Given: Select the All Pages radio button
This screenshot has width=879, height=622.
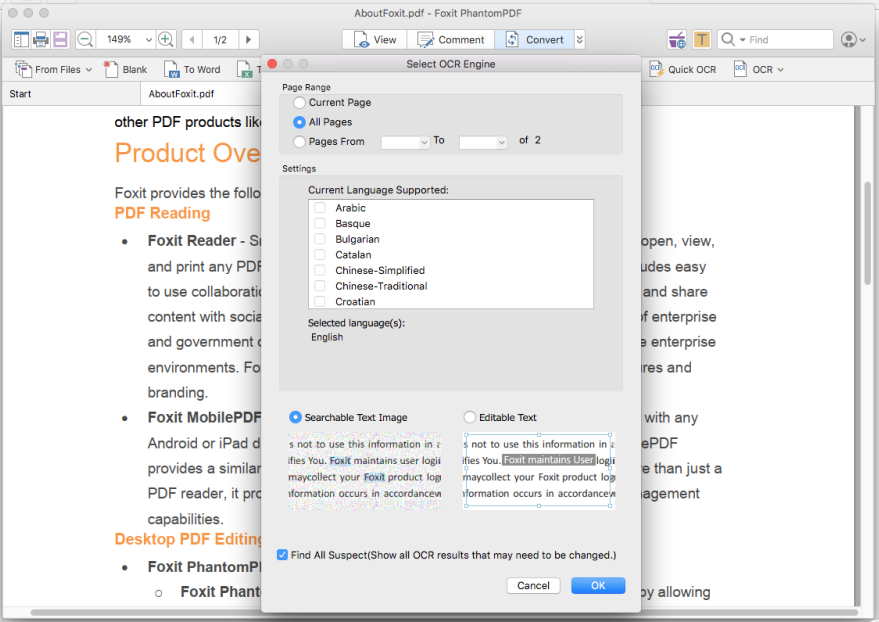Looking at the screenshot, I should coord(299,122).
